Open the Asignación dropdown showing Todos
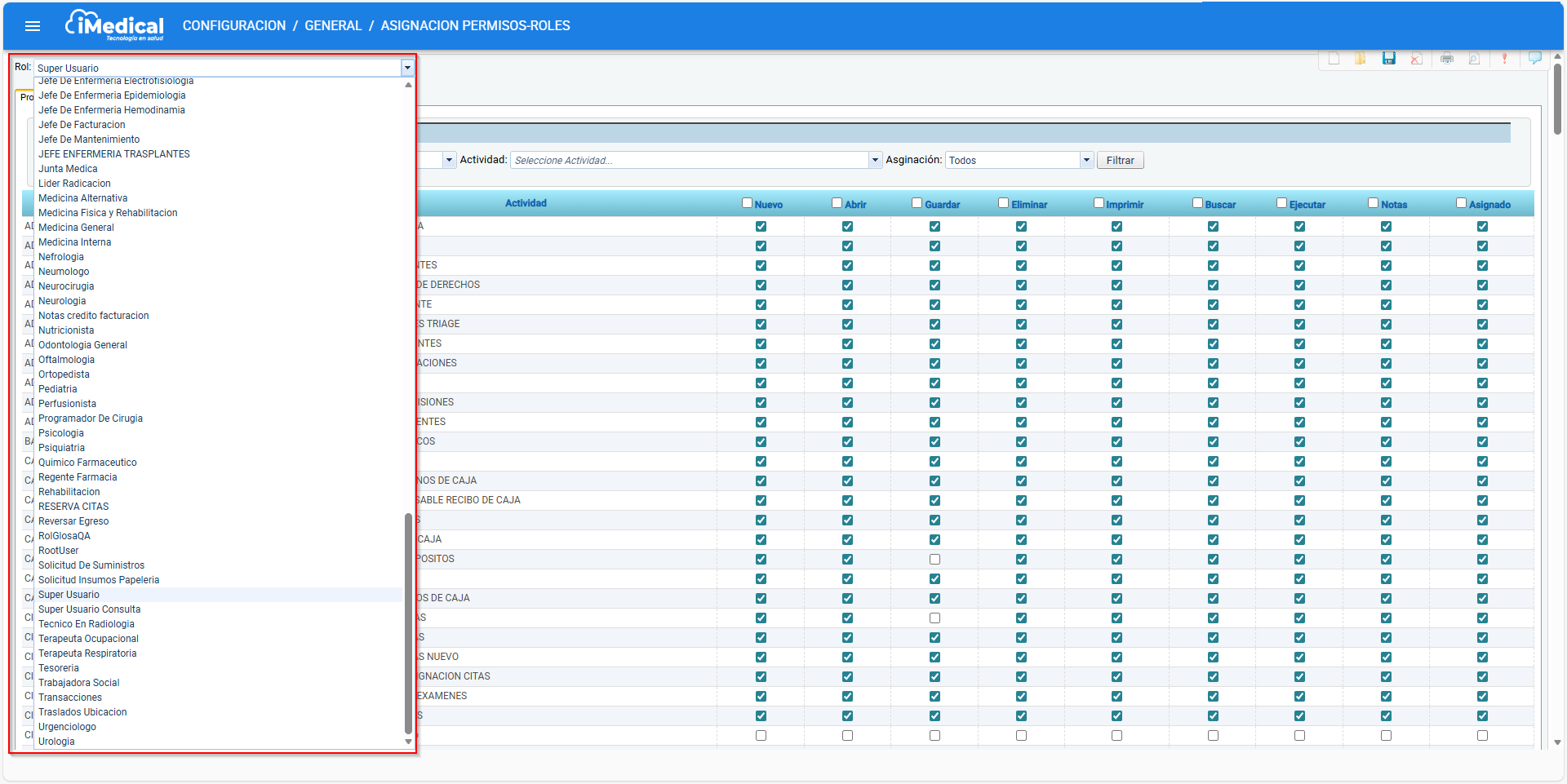This screenshot has width=1567, height=784. tap(1086, 160)
